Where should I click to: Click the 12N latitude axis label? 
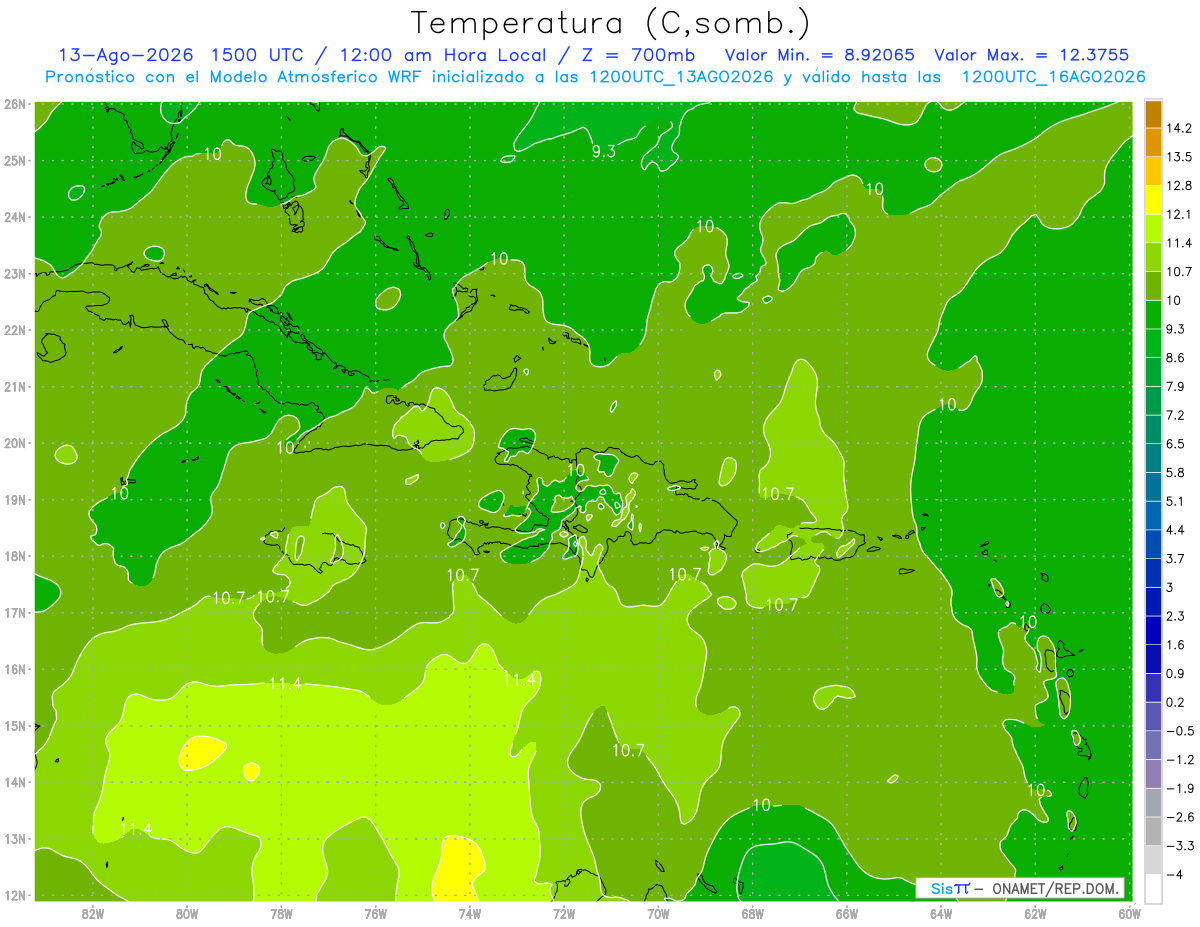point(14,895)
